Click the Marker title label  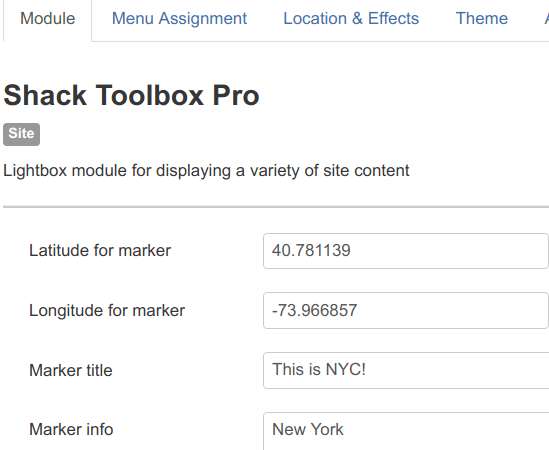click(71, 371)
